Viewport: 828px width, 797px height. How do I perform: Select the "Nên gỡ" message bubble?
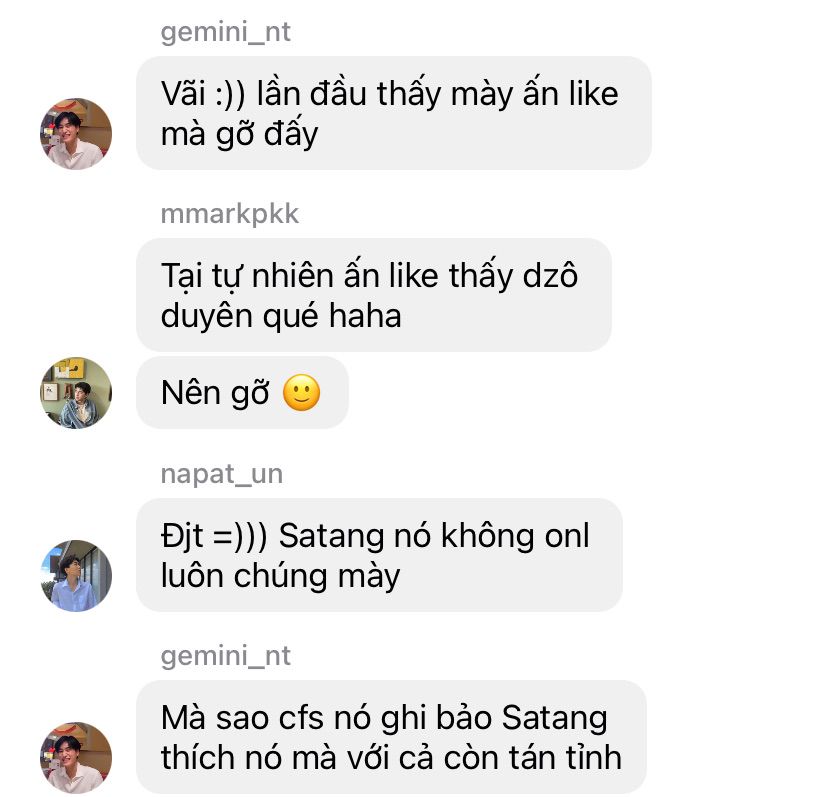pos(242,392)
